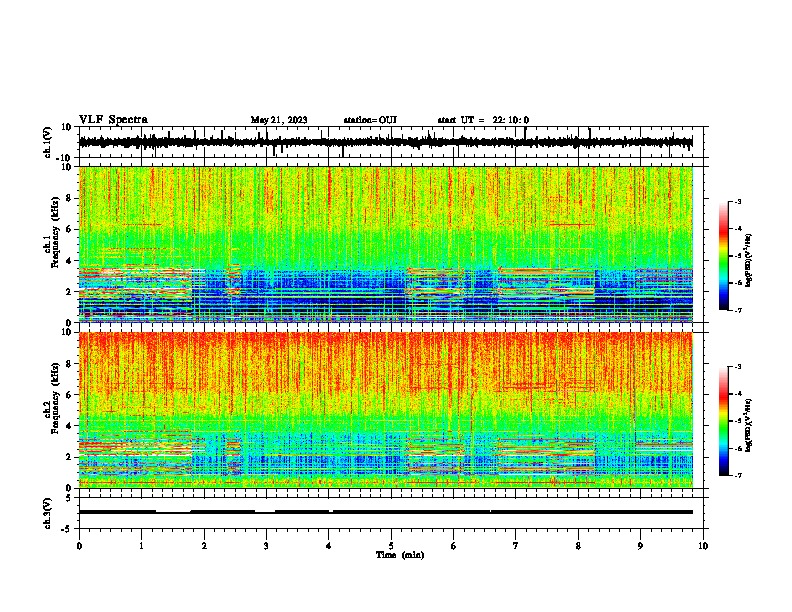792x612 pixels.
Task: Click the ch.2 spectrogram color scale bar
Action: coord(724,421)
